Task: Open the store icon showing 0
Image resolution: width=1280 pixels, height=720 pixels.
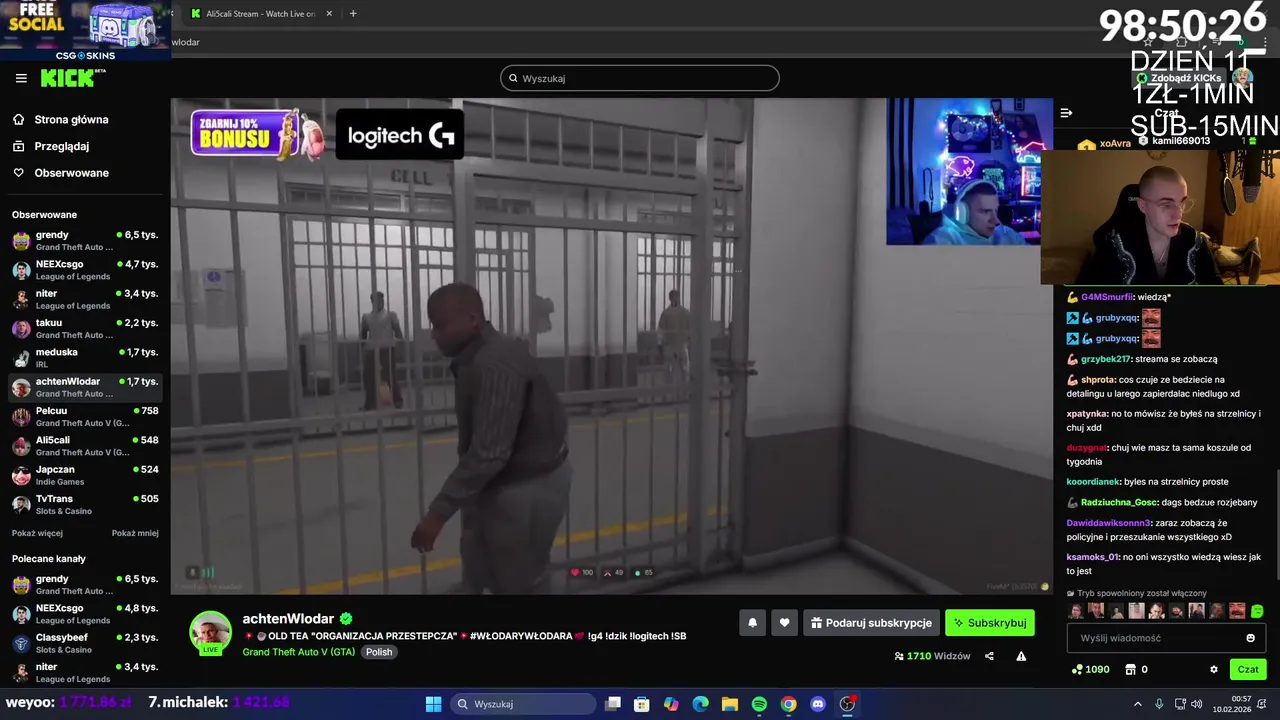Action: point(1131,669)
